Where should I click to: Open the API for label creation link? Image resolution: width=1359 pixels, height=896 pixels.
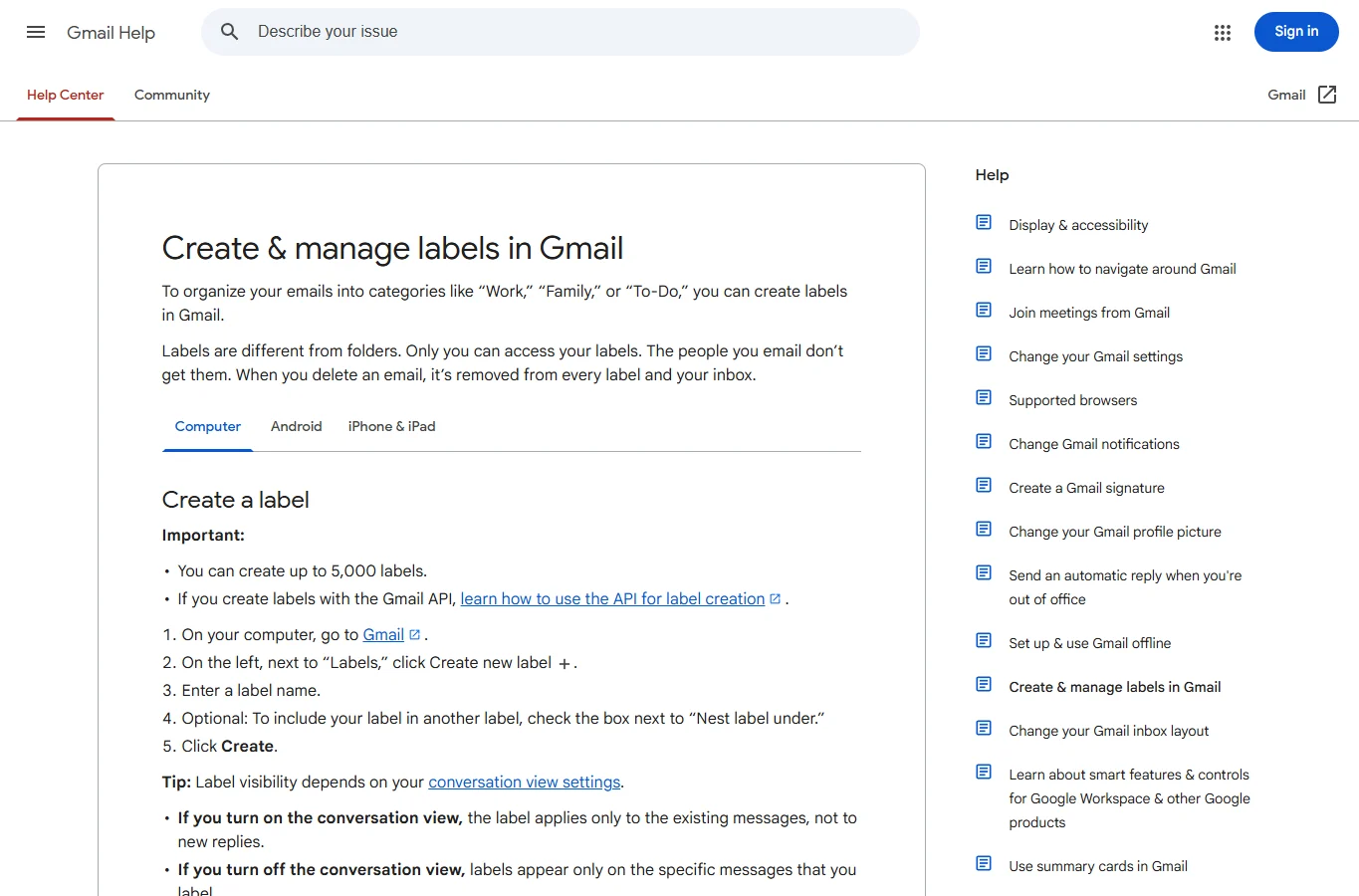click(x=612, y=599)
